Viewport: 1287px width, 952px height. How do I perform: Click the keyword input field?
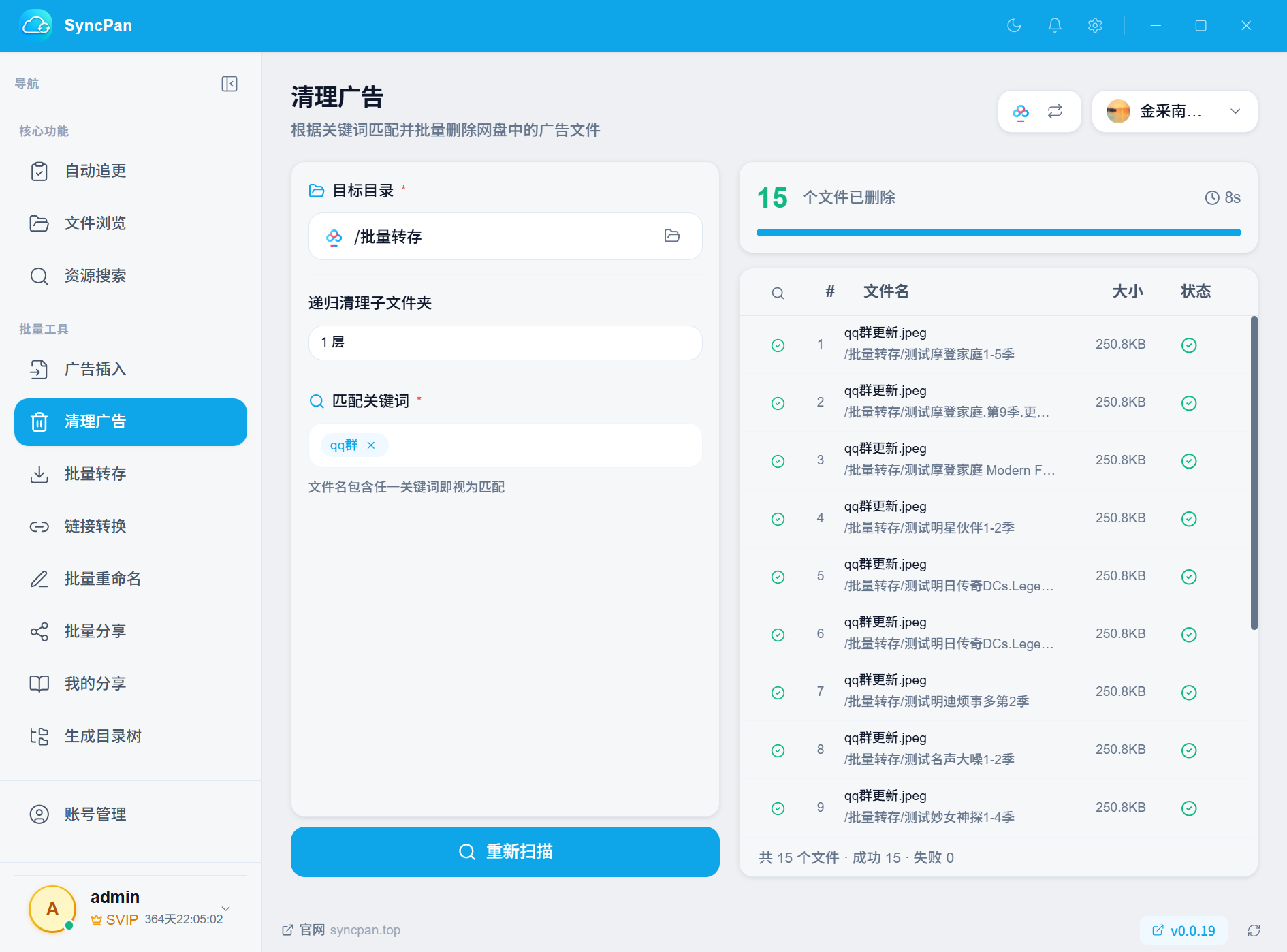point(505,445)
